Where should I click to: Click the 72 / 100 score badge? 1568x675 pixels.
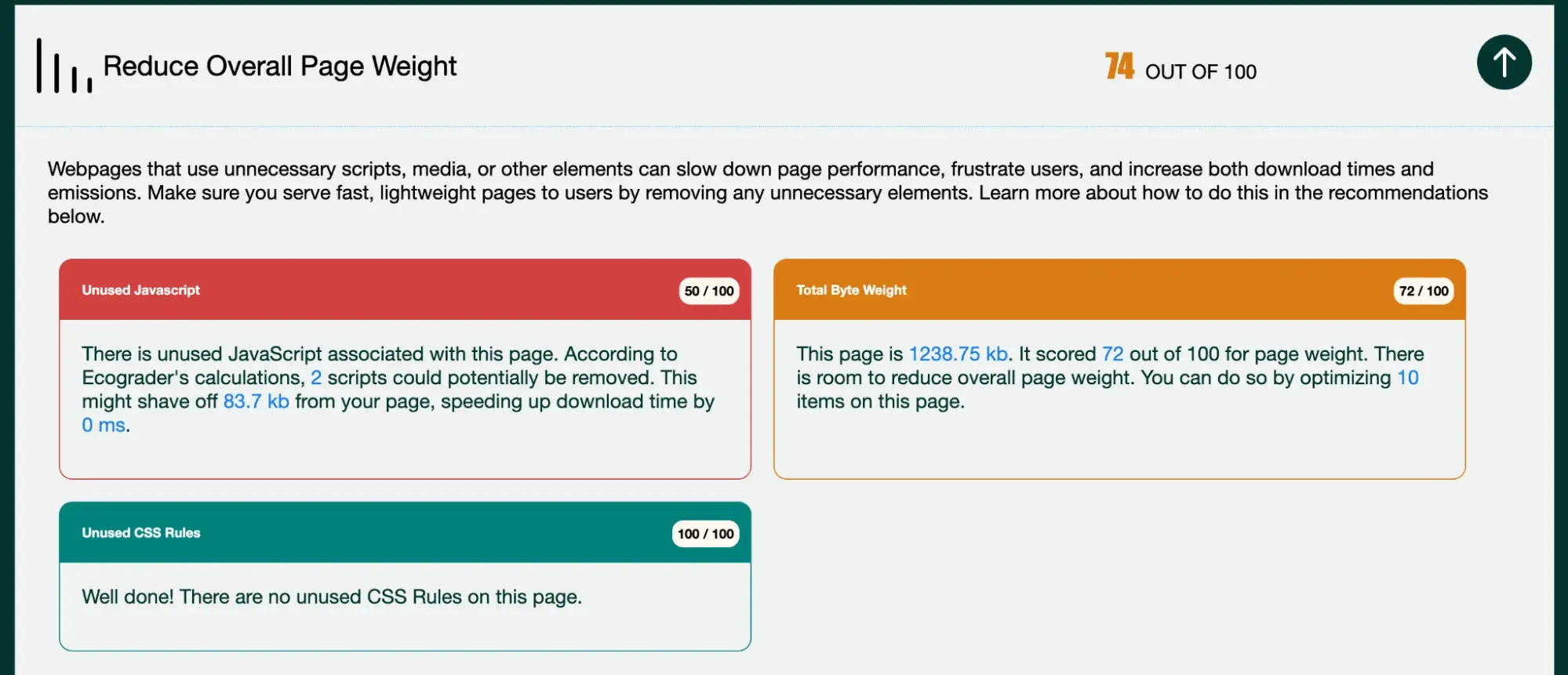(x=1424, y=291)
